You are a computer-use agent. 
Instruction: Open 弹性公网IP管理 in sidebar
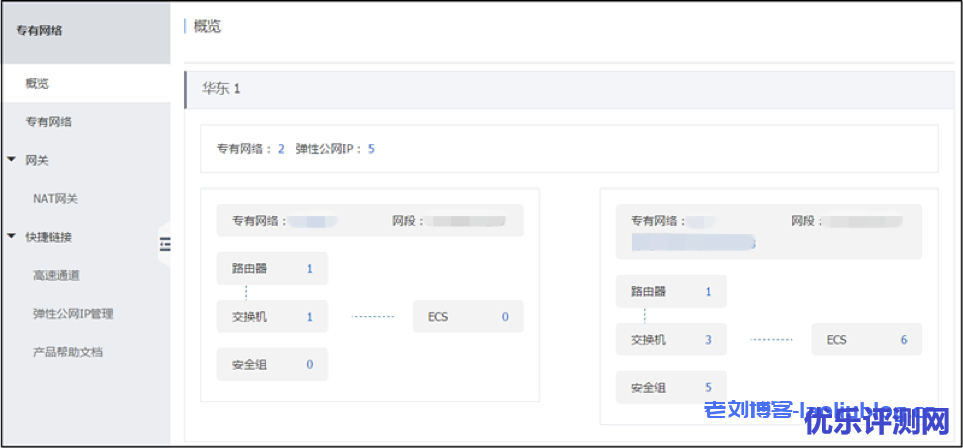point(73,313)
